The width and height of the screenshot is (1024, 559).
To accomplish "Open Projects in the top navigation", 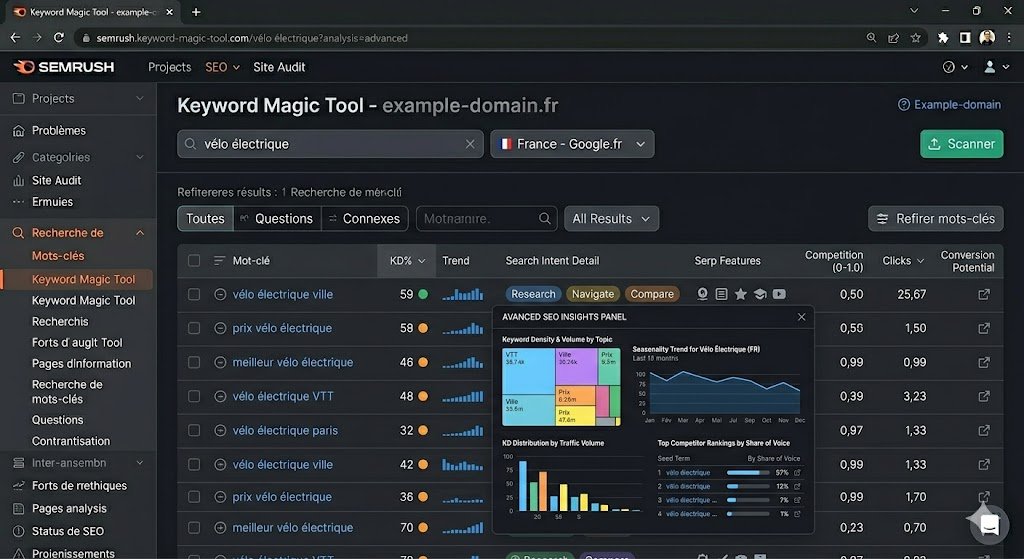I will click(x=170, y=67).
